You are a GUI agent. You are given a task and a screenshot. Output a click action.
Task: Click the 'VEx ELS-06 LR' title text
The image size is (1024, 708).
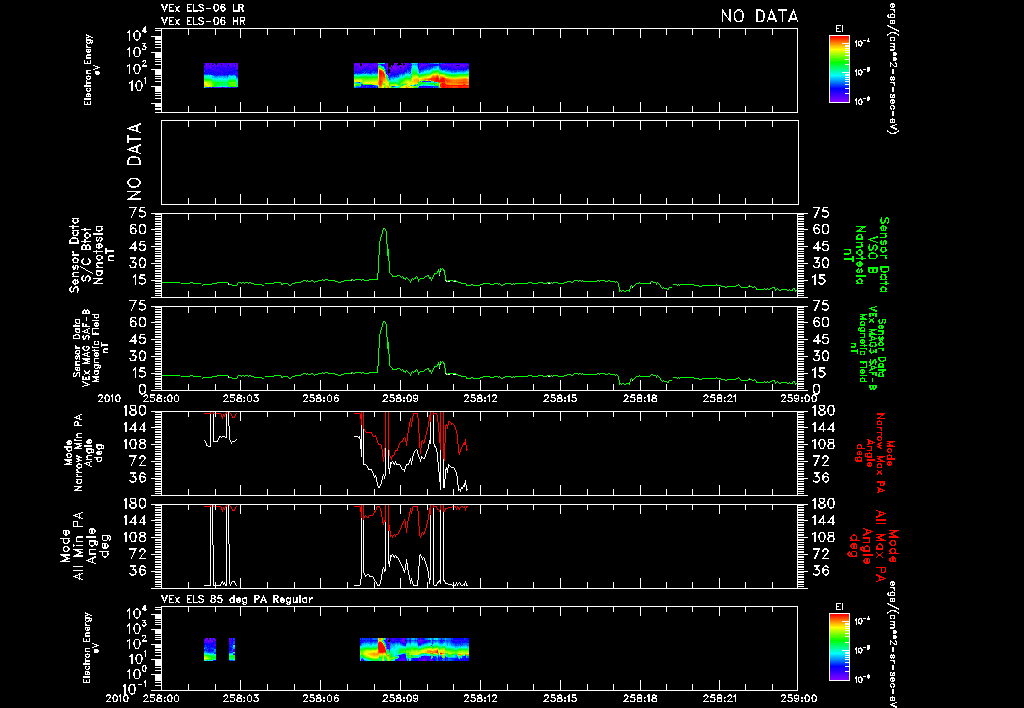pos(203,8)
